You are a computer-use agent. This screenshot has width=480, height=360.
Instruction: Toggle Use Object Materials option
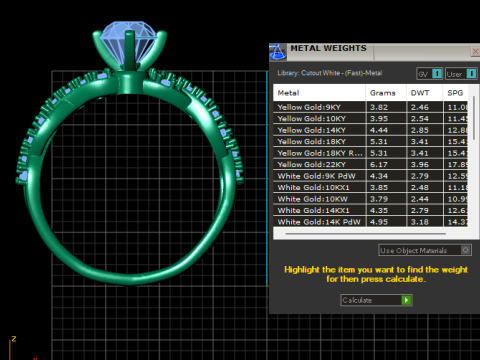pos(425,250)
